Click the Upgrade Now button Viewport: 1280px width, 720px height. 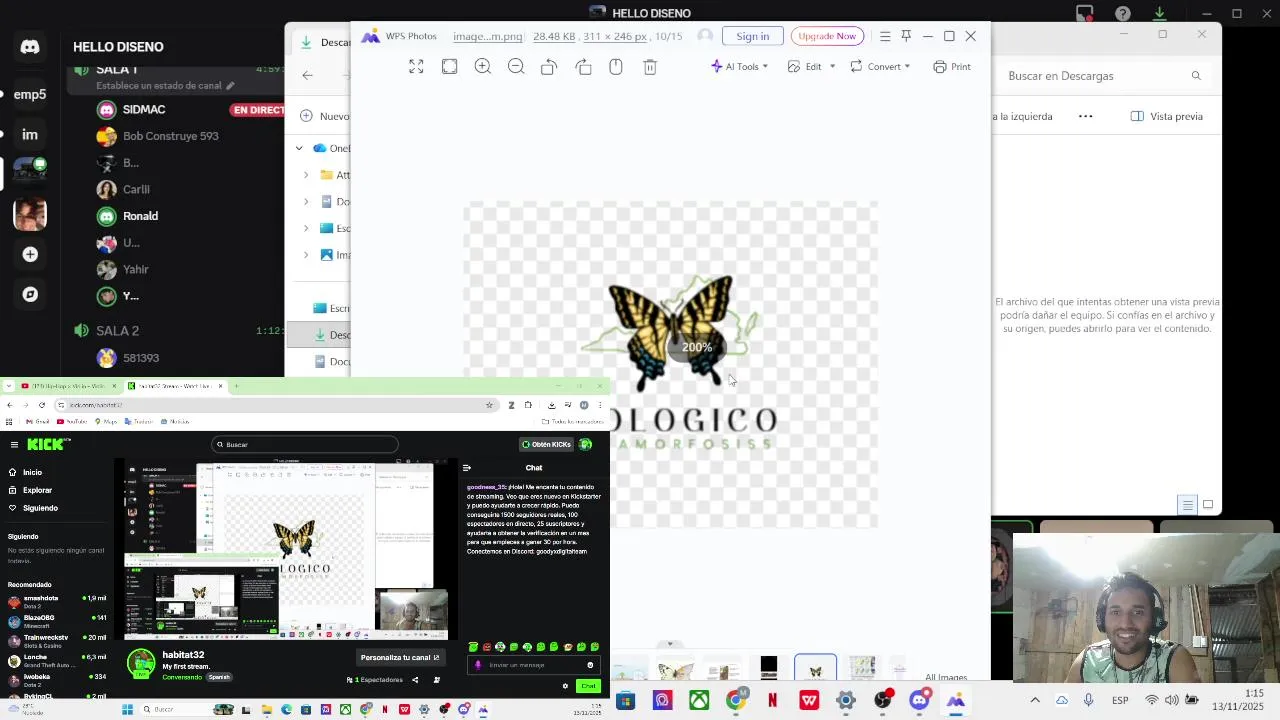(x=827, y=36)
